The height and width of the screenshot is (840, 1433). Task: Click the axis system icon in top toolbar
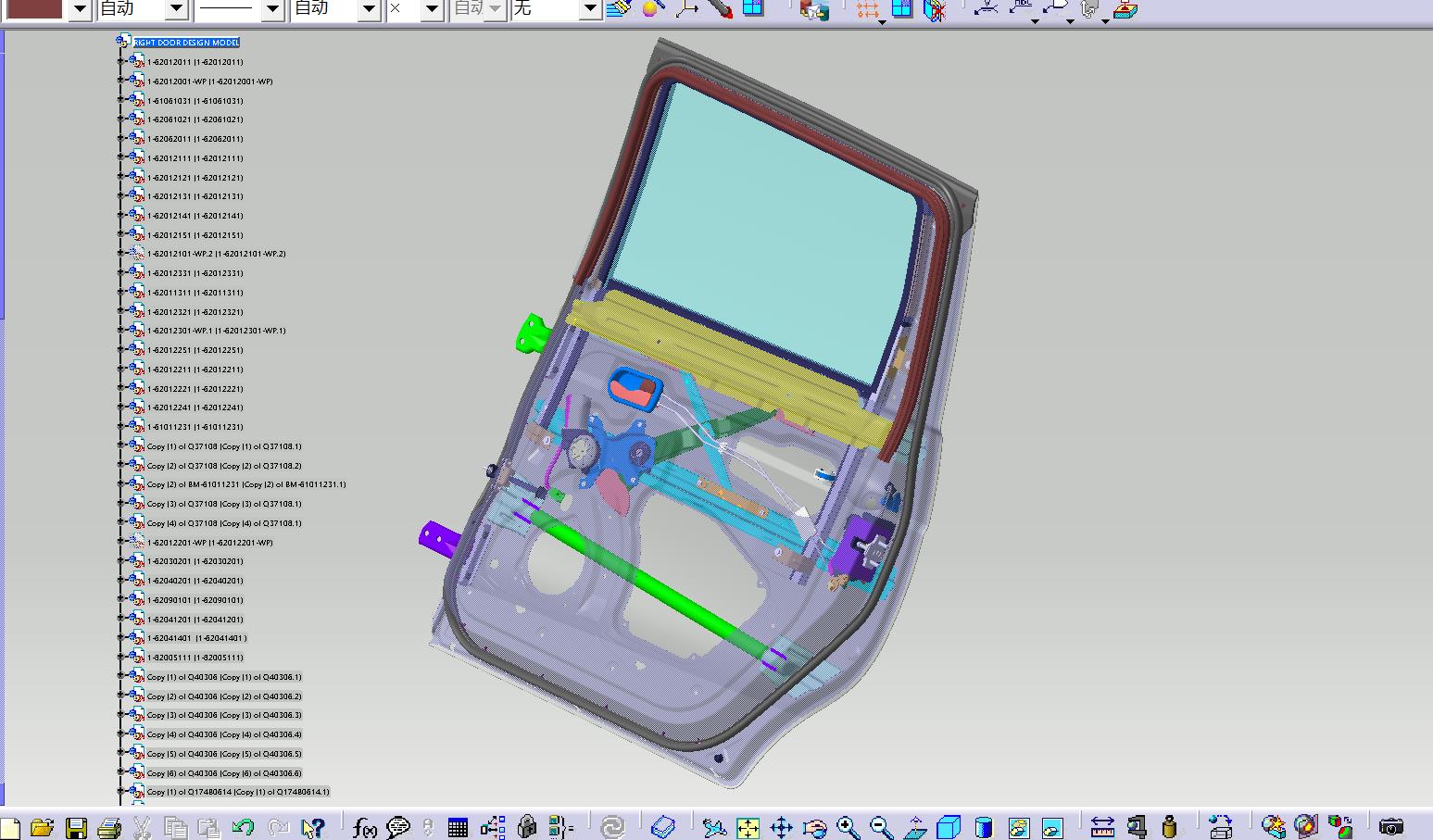687,9
